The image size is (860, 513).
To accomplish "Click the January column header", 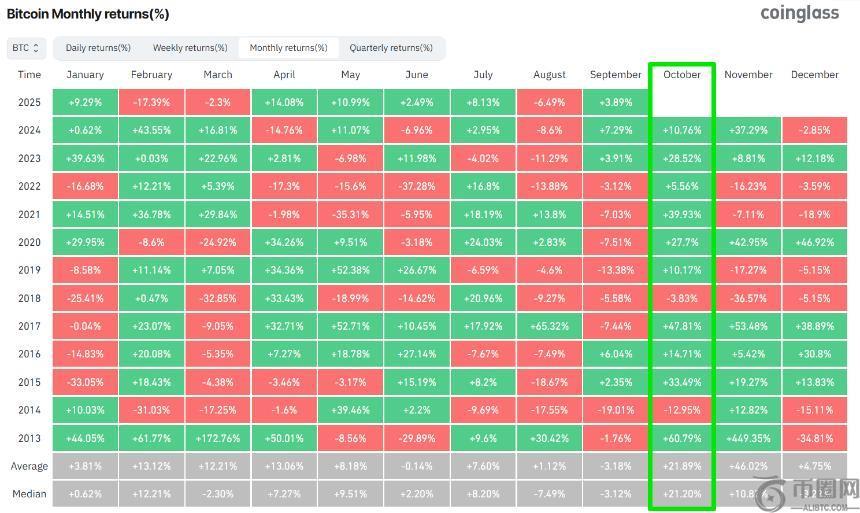I will click(85, 75).
